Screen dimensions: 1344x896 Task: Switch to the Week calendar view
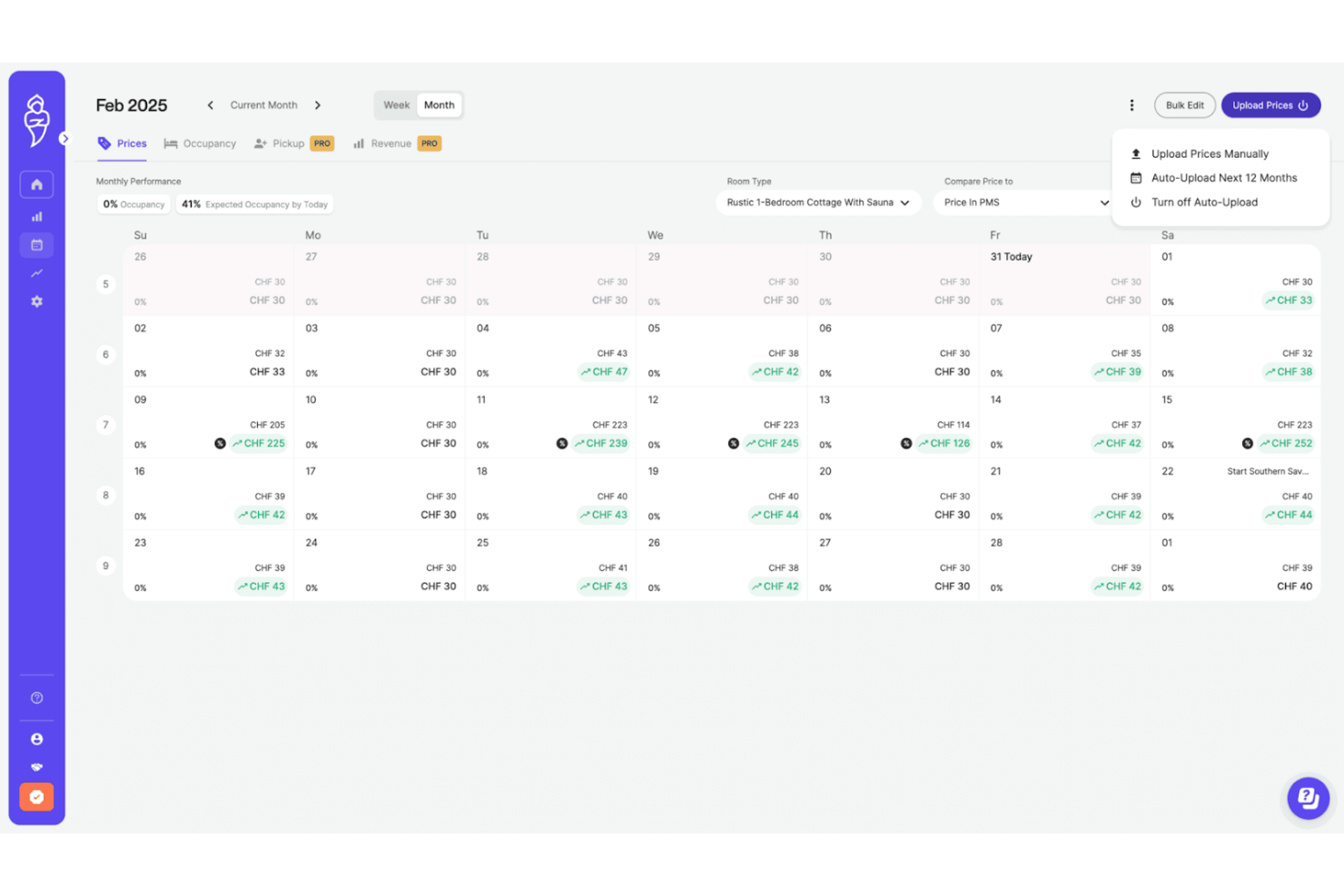396,104
